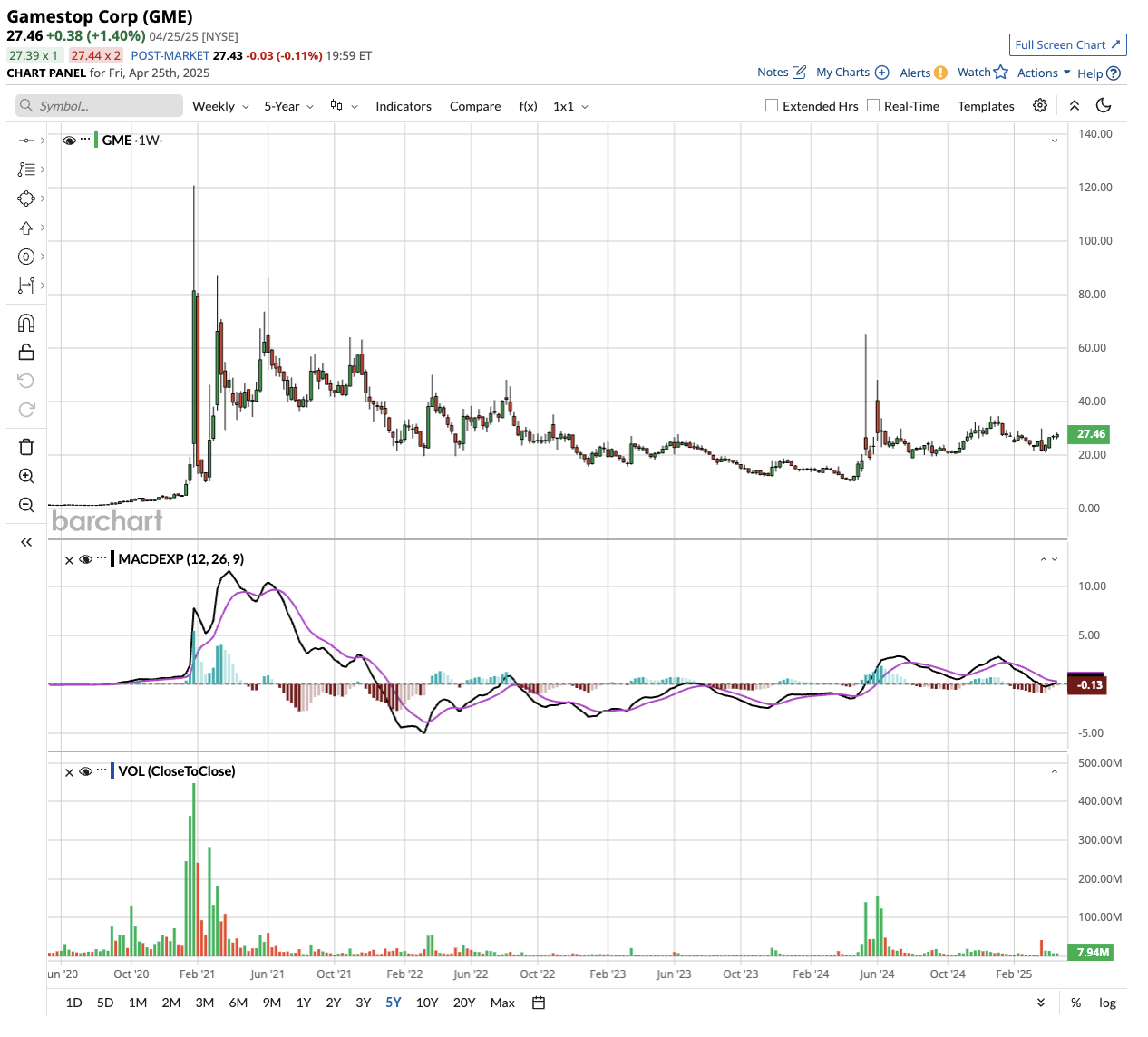Click the Notes edit icon
The width and height of the screenshot is (1148, 1037).
coord(799,73)
